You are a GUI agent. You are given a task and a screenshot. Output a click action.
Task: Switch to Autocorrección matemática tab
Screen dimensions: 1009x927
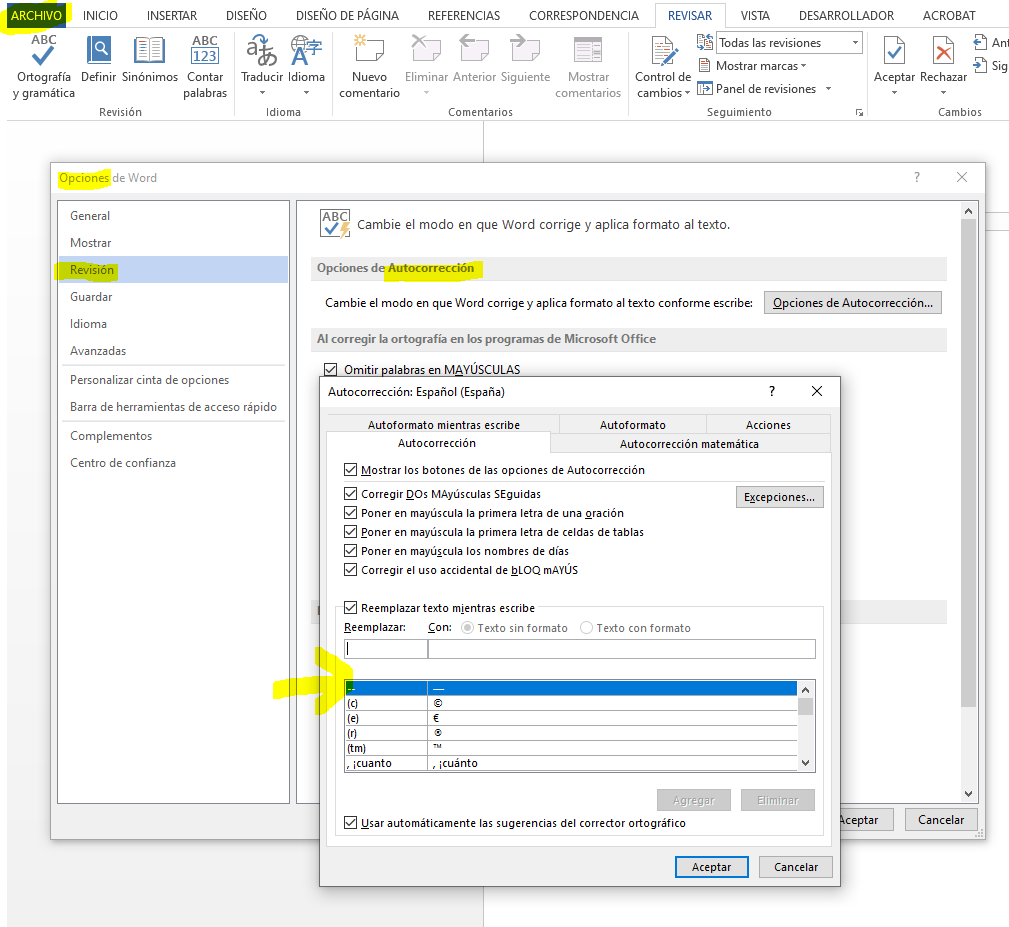pyautogui.click(x=689, y=444)
